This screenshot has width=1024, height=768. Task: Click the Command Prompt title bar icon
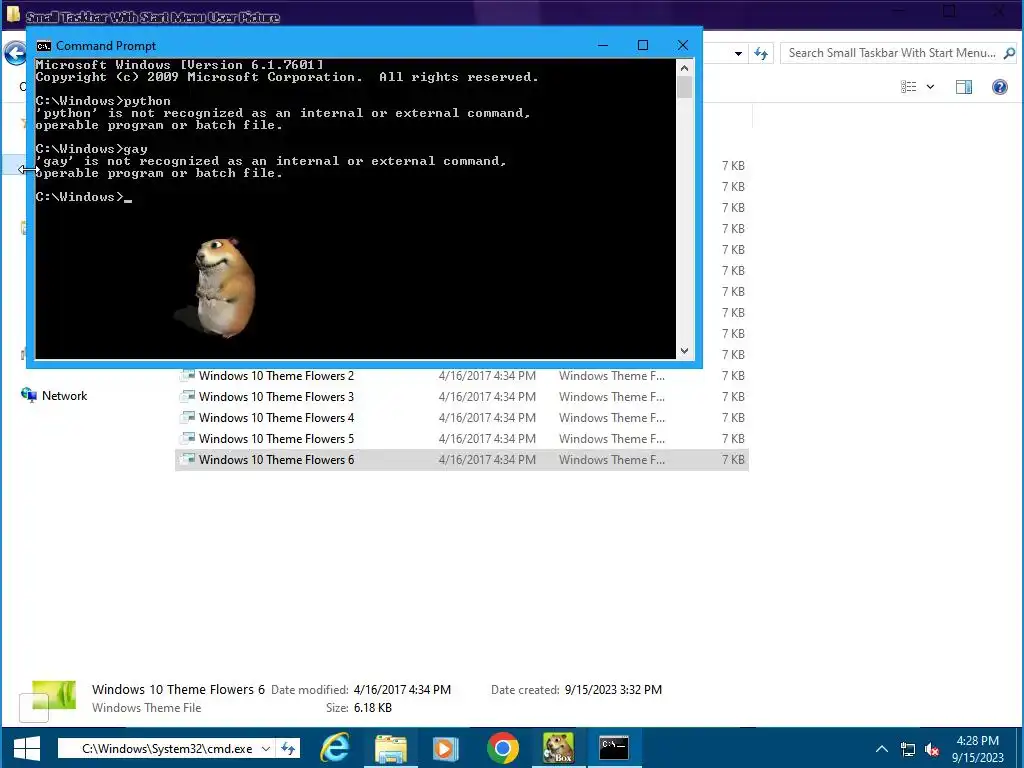point(44,46)
